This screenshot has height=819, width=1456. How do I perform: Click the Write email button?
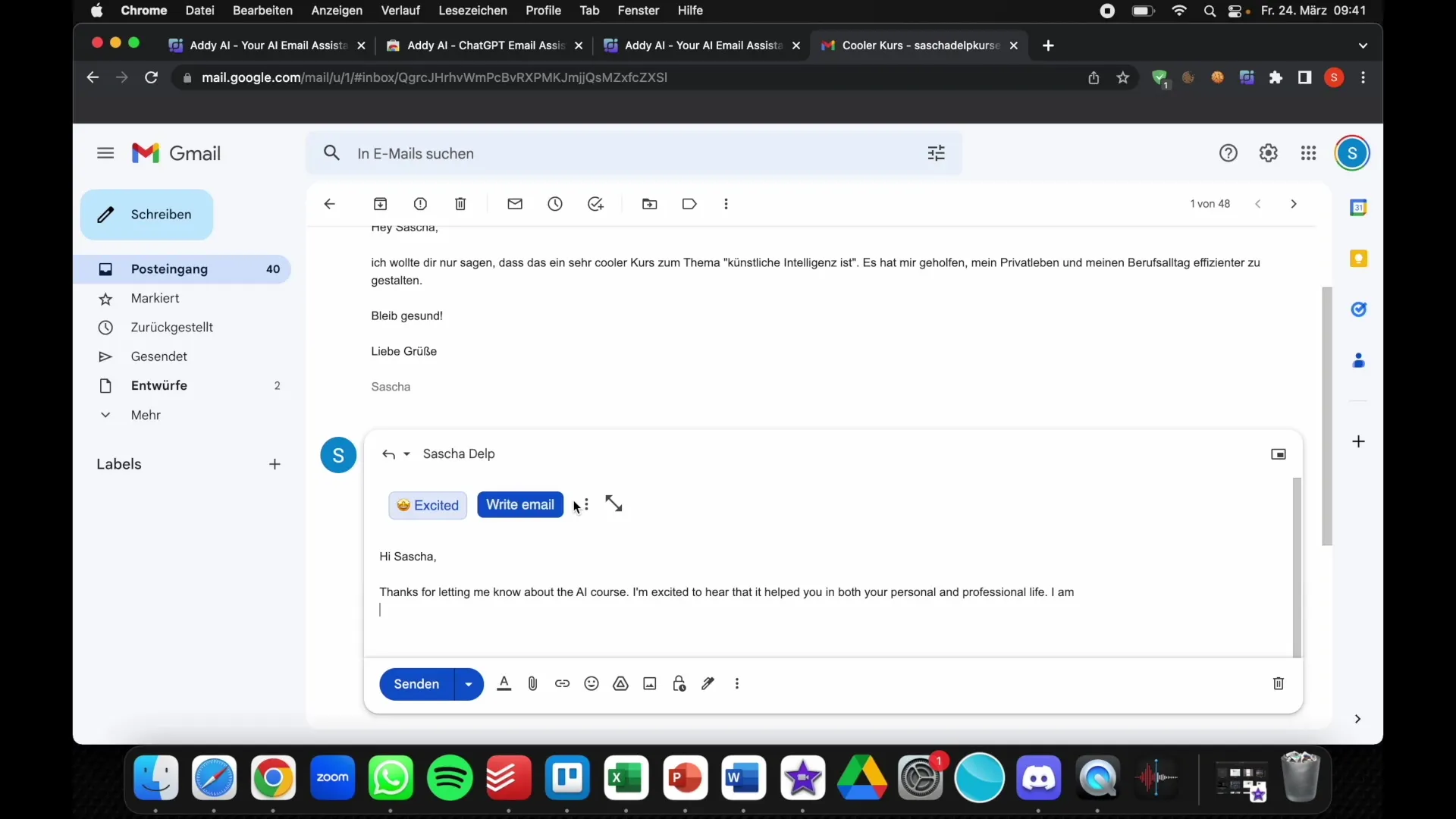click(x=520, y=504)
